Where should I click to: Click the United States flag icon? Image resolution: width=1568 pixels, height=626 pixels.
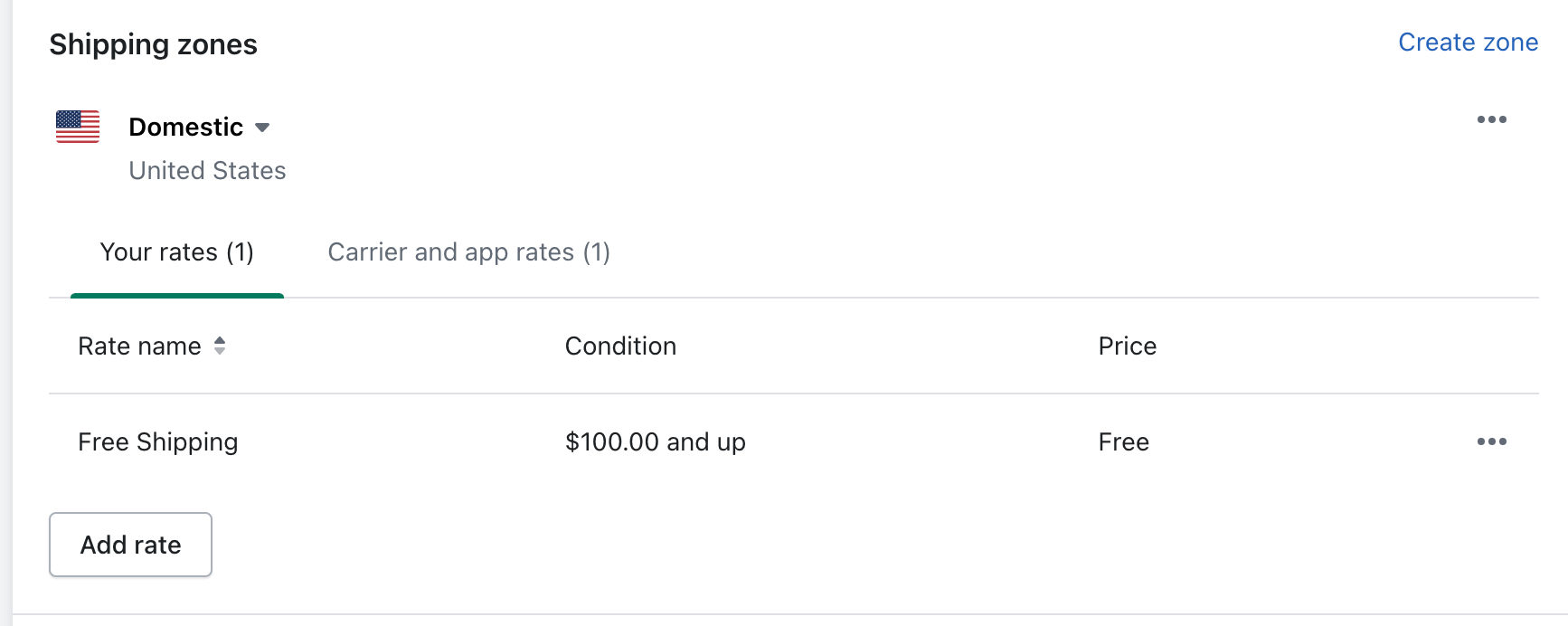pyautogui.click(x=78, y=127)
